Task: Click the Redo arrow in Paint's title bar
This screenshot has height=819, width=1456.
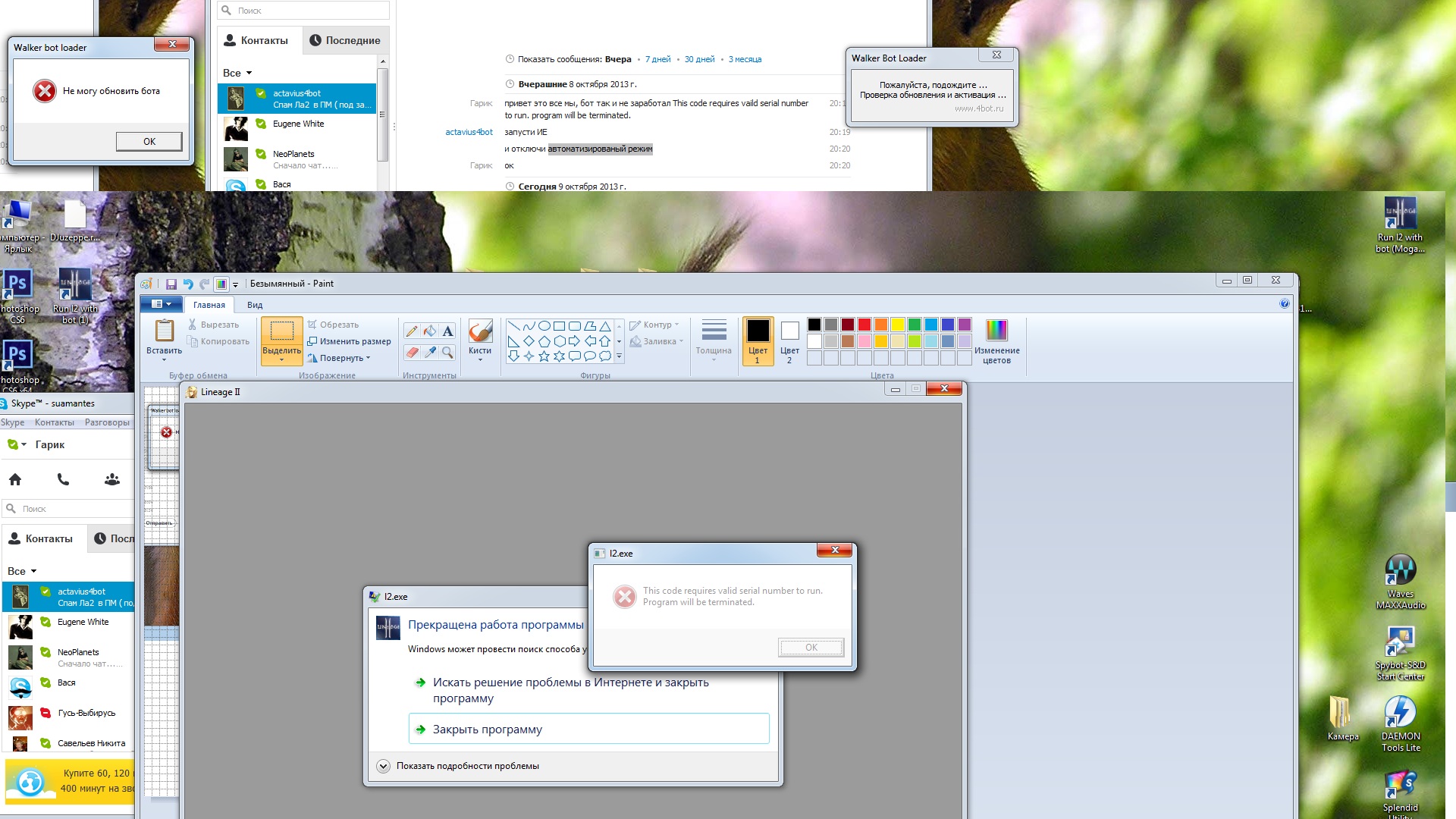Action: [204, 284]
